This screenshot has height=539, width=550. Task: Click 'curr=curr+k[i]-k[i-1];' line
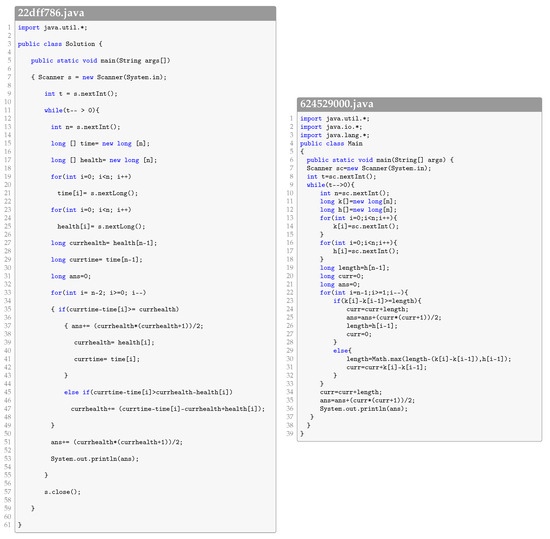[387, 367]
